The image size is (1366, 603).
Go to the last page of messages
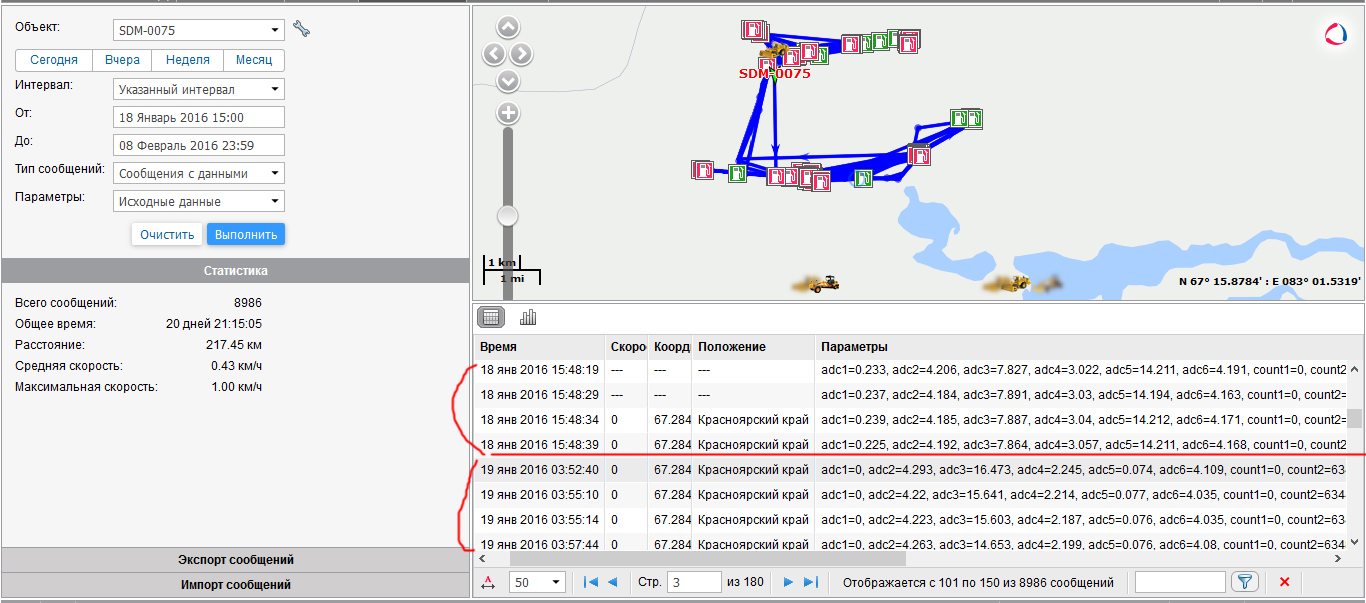[x=811, y=582]
